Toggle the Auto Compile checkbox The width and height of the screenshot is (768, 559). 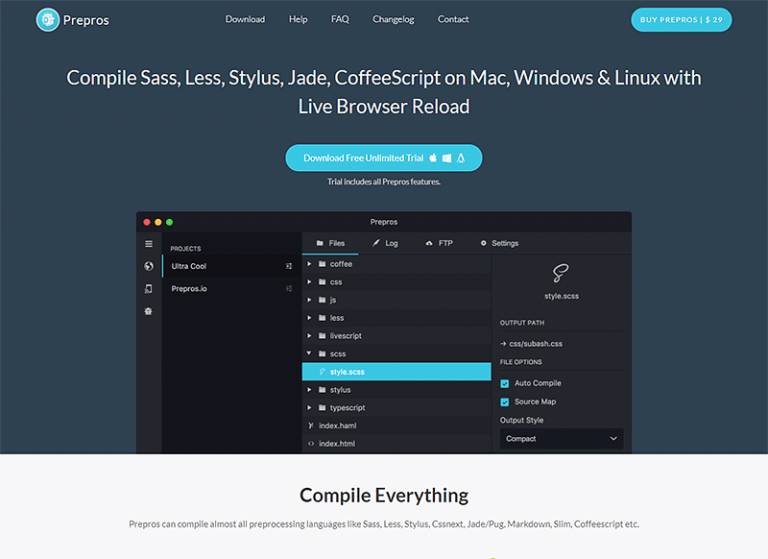tap(505, 383)
